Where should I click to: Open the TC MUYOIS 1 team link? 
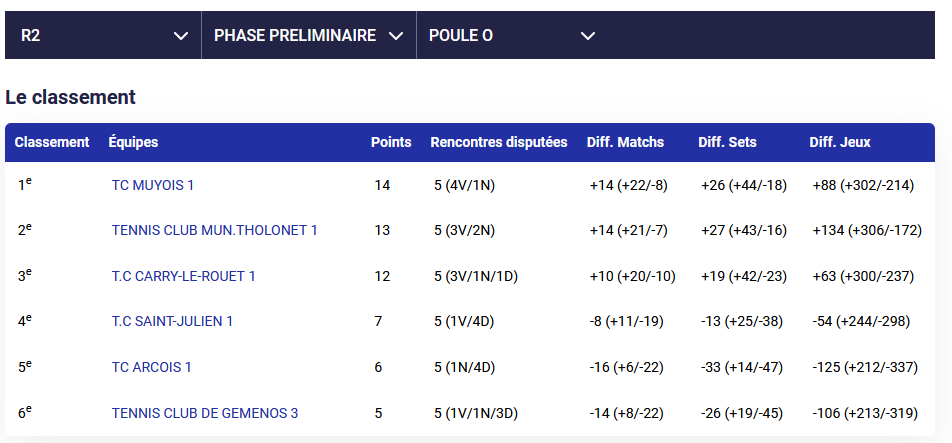coord(153,185)
